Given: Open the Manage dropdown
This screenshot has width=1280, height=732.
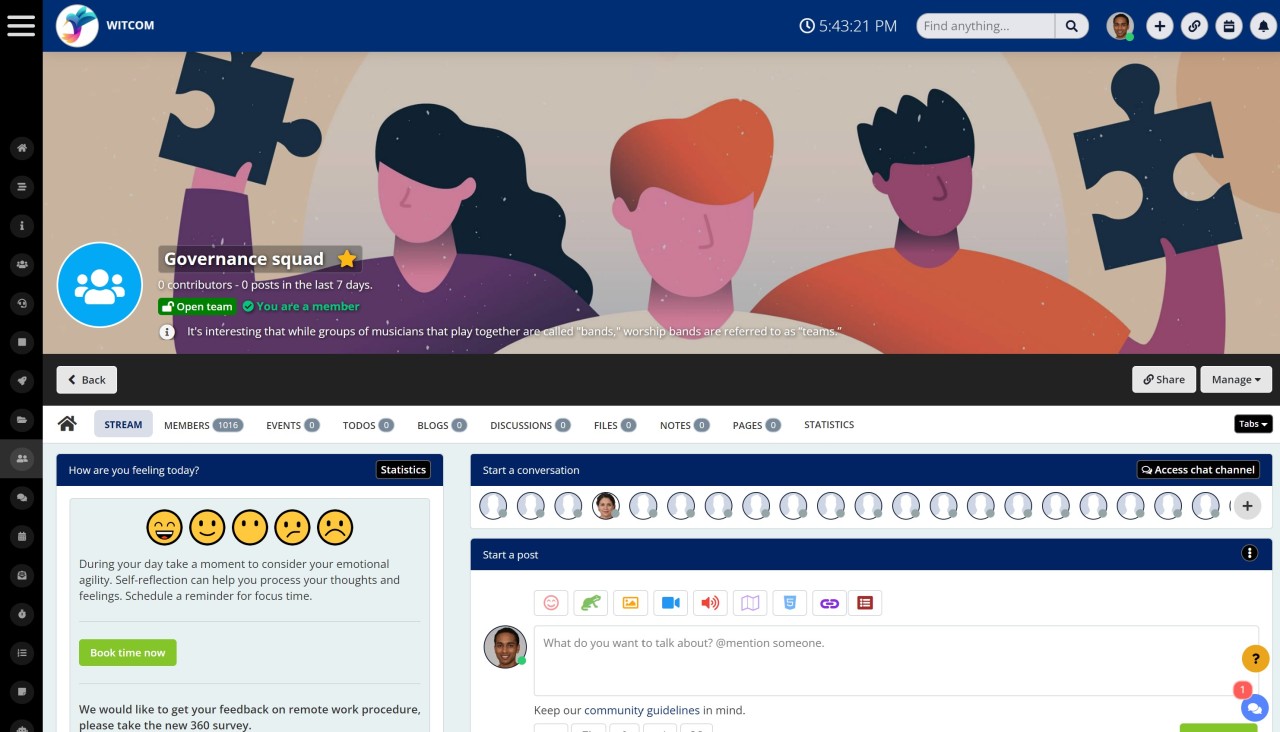Looking at the screenshot, I should [x=1236, y=379].
